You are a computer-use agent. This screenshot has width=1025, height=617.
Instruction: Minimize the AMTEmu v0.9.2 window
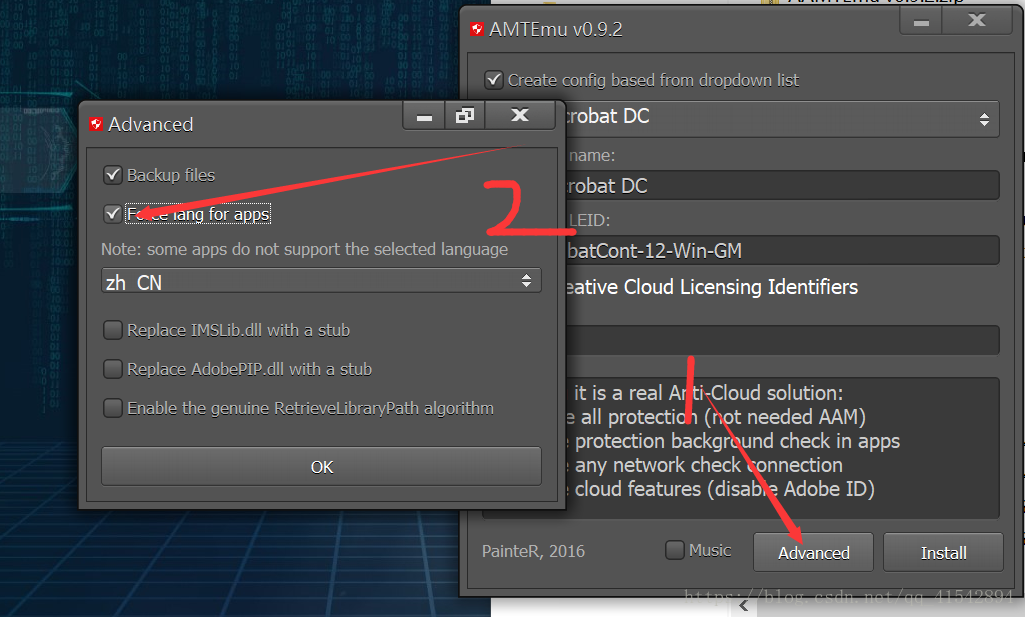[x=921, y=22]
